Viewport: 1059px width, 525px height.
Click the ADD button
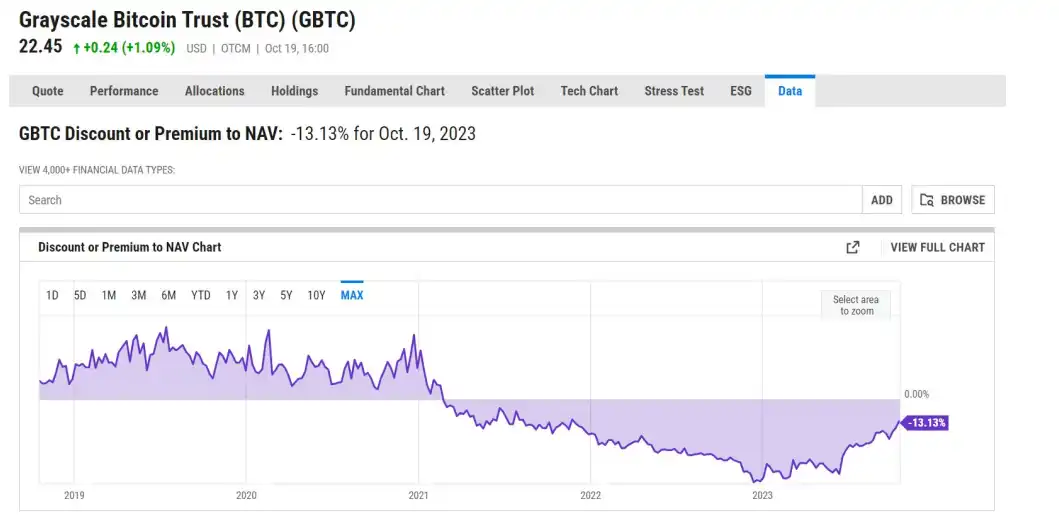tap(881, 200)
